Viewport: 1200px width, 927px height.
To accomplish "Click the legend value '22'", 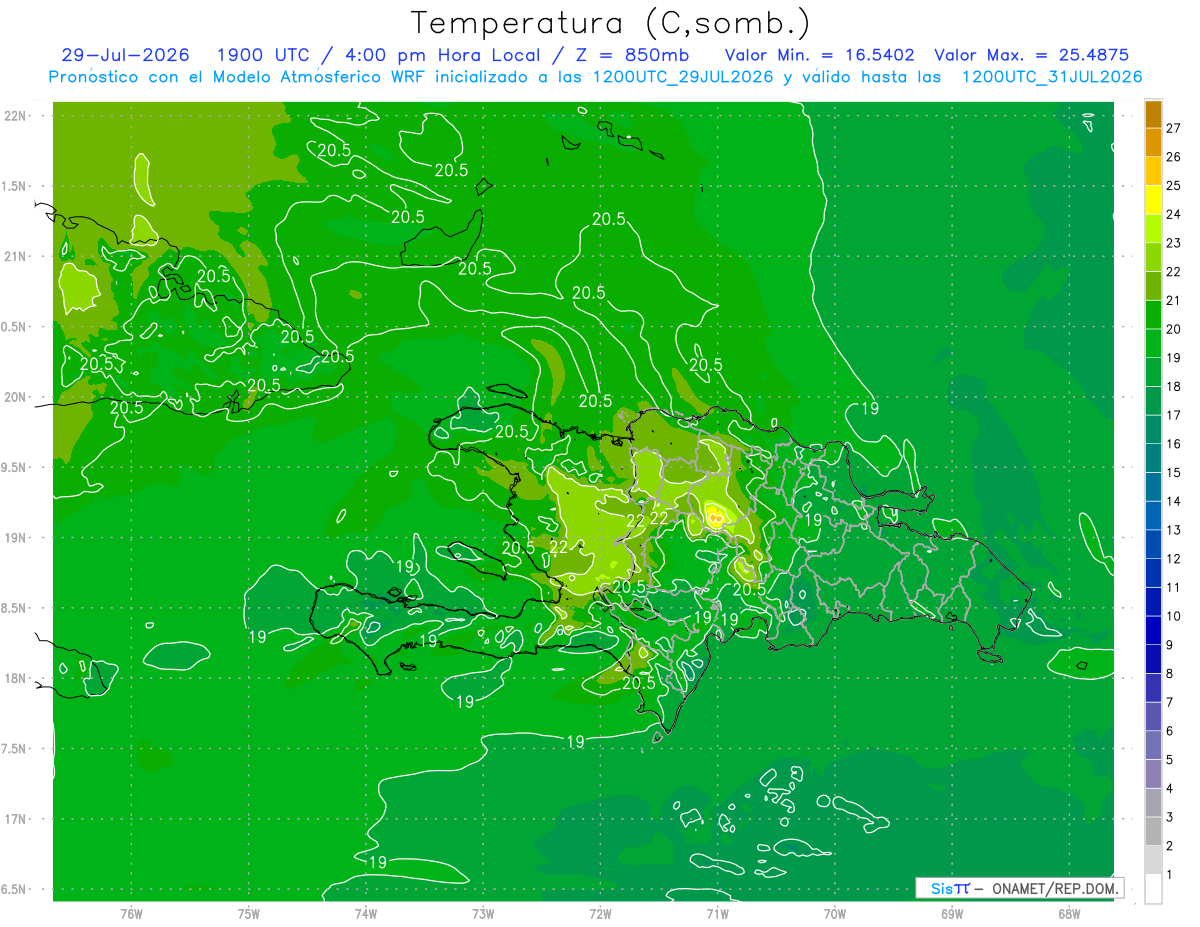I will [1173, 272].
